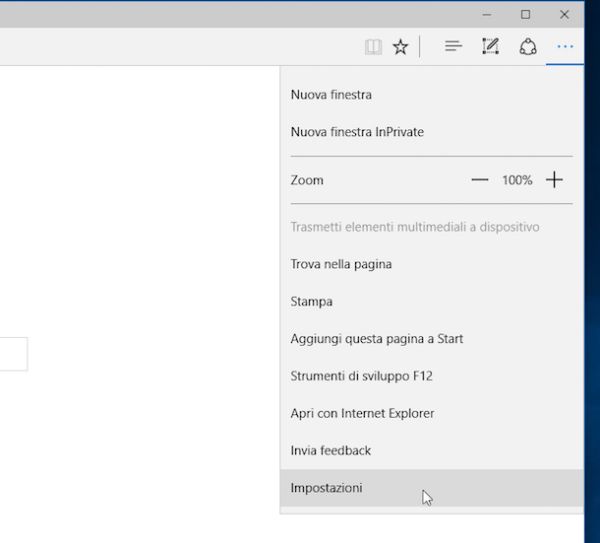
Task: Open Impostazioni settings entry
Action: [327, 488]
